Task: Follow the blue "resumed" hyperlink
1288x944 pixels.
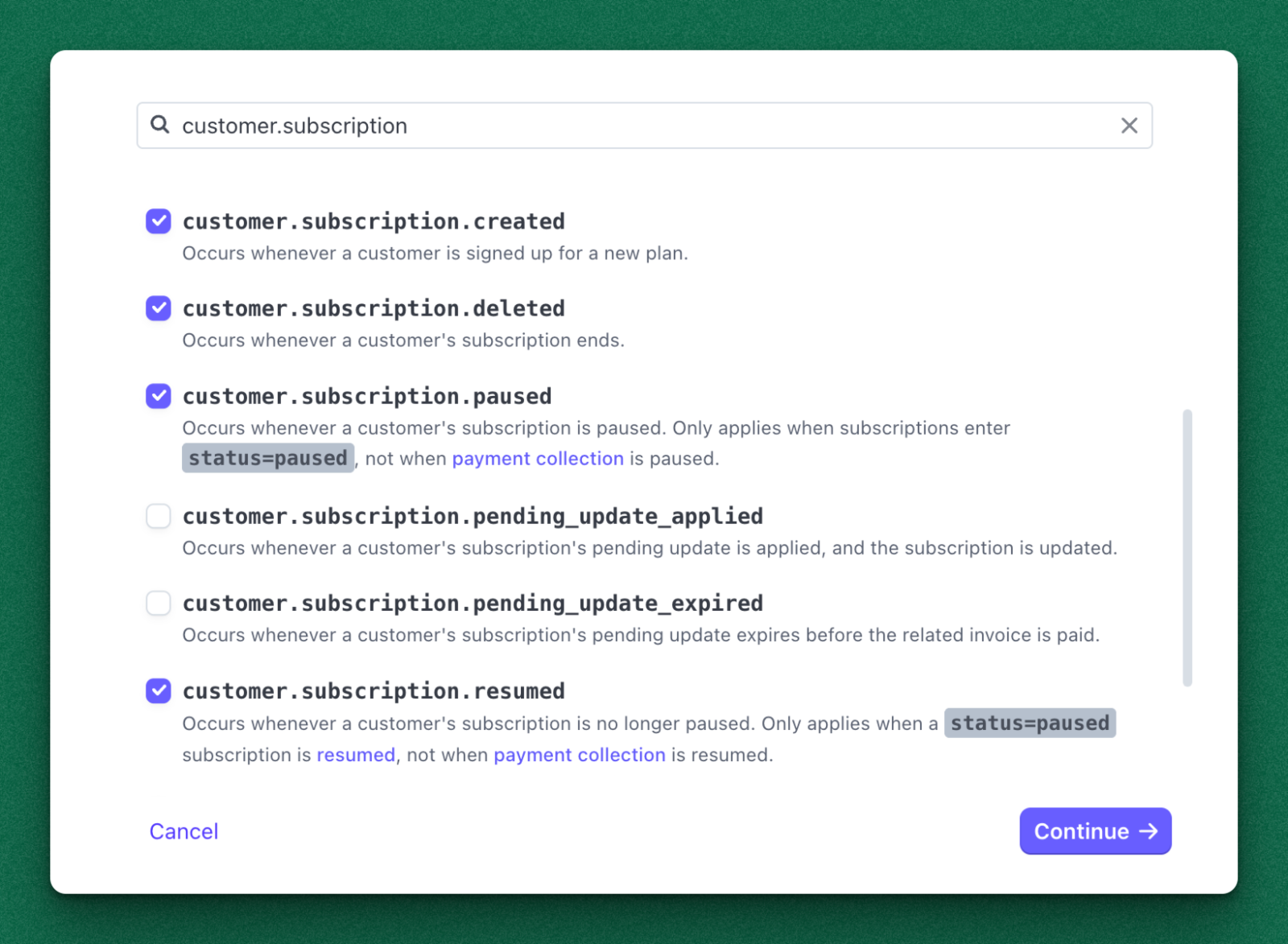Action: click(356, 755)
